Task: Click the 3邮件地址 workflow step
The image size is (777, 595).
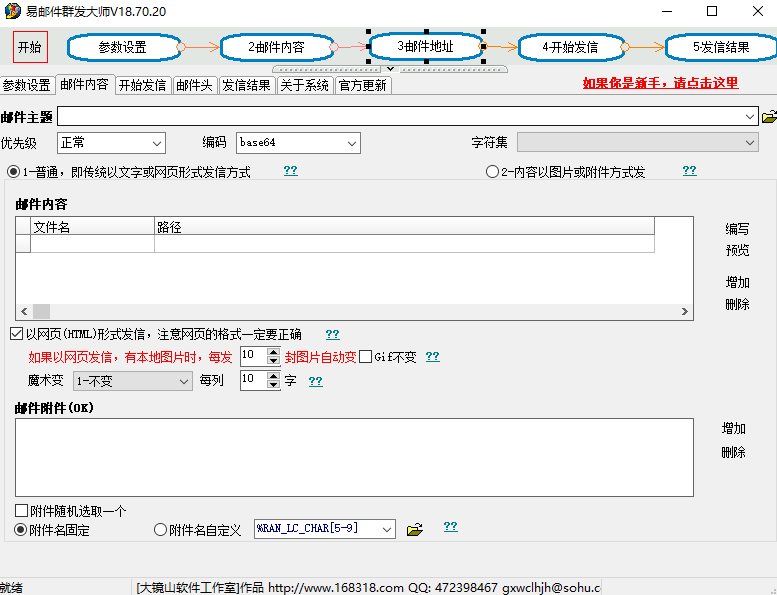Action: pyautogui.click(x=426, y=46)
